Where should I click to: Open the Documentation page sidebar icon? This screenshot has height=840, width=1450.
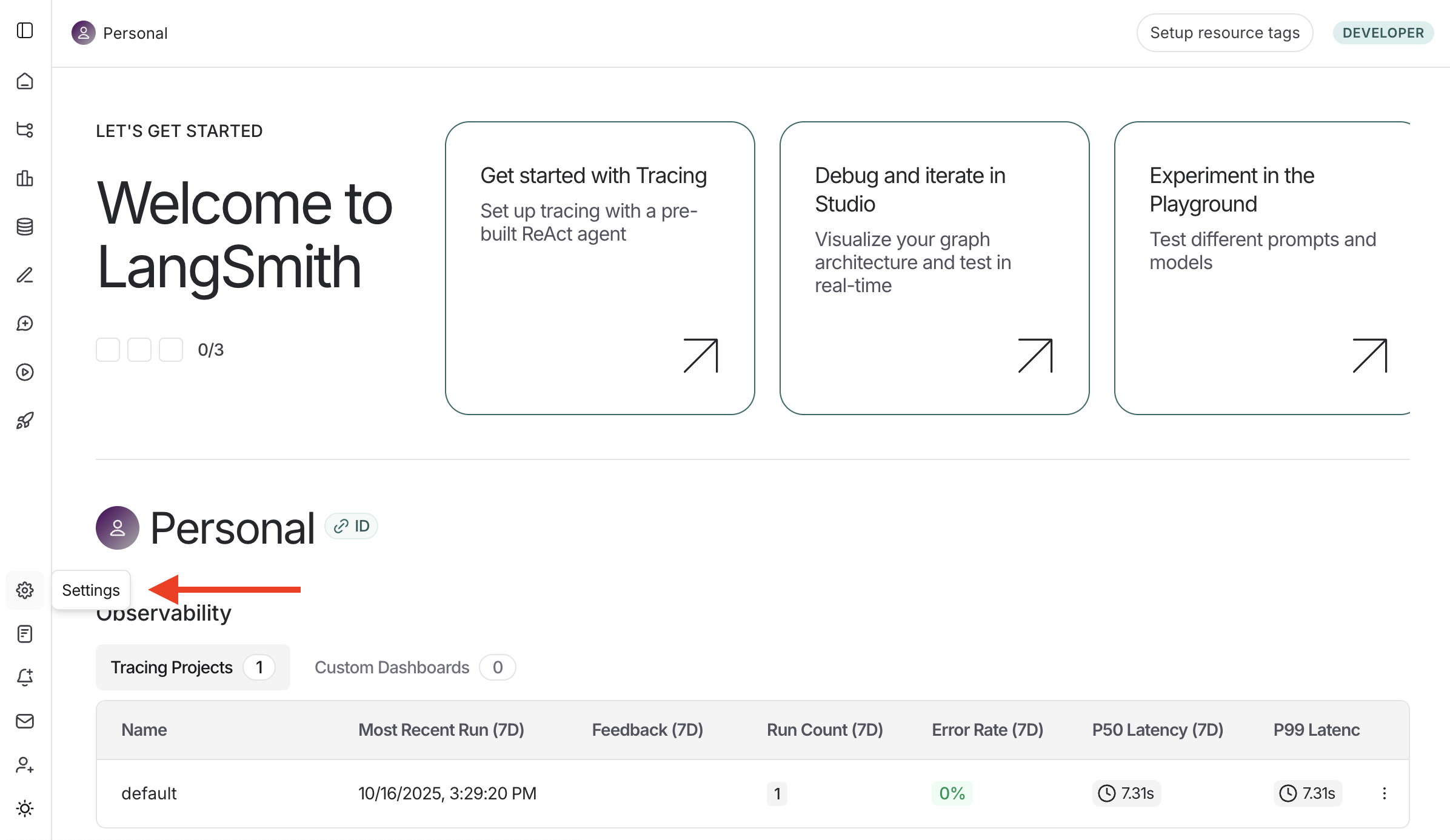pyautogui.click(x=25, y=634)
